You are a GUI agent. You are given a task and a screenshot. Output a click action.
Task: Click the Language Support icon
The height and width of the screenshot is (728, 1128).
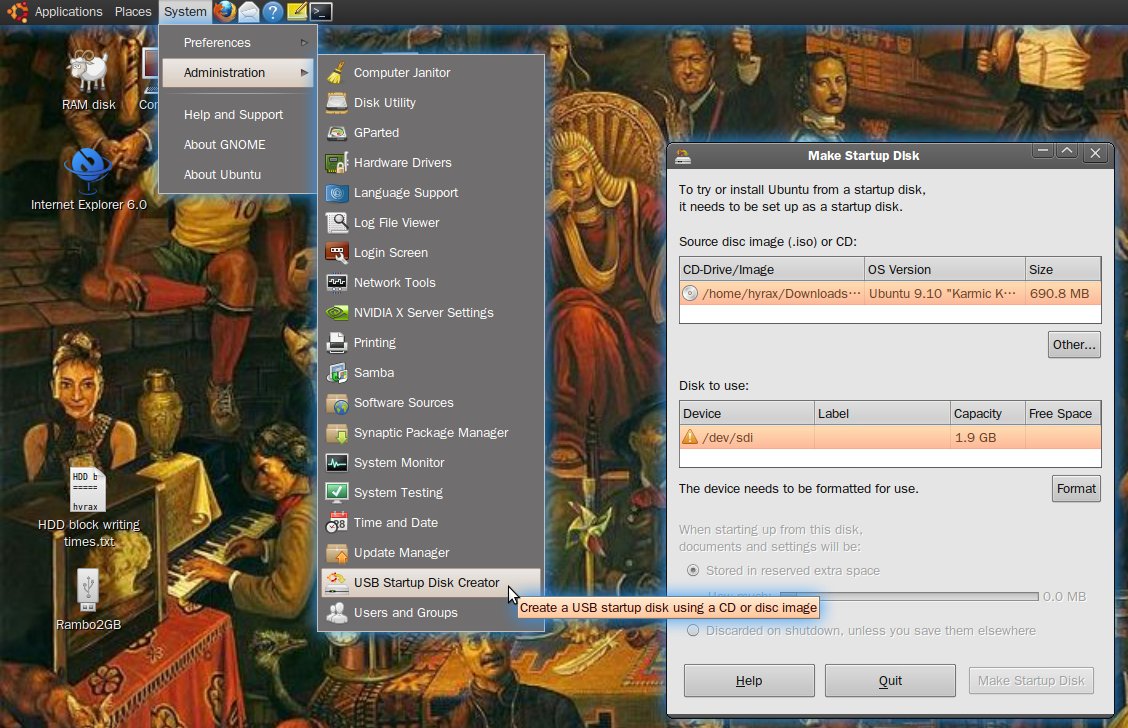point(336,193)
